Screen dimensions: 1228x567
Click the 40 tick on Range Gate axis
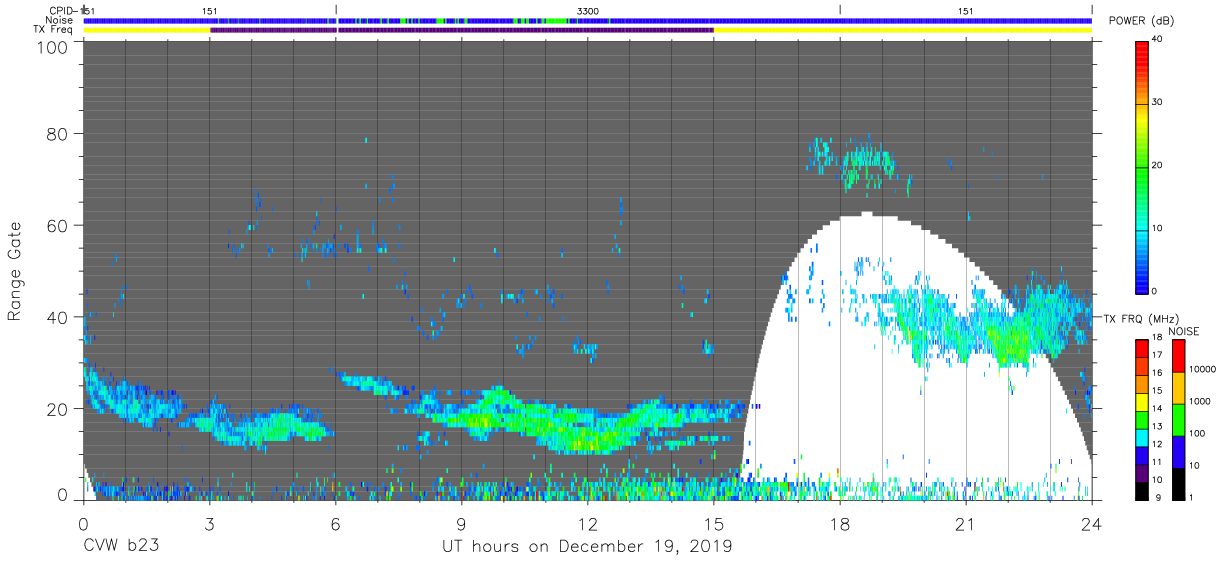point(58,318)
